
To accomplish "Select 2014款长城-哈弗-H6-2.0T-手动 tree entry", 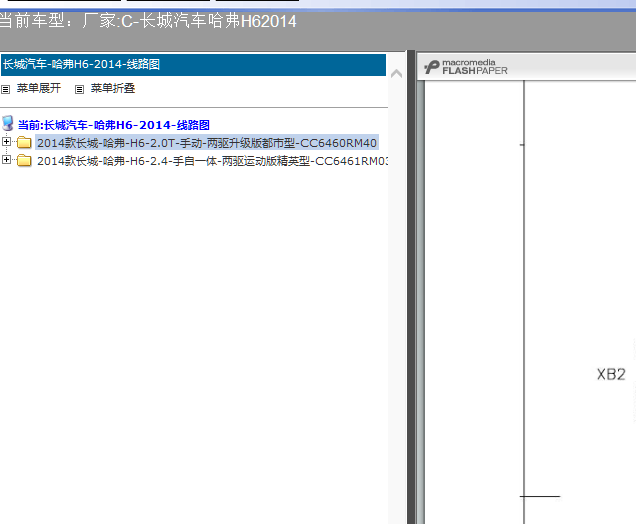I will point(207,143).
